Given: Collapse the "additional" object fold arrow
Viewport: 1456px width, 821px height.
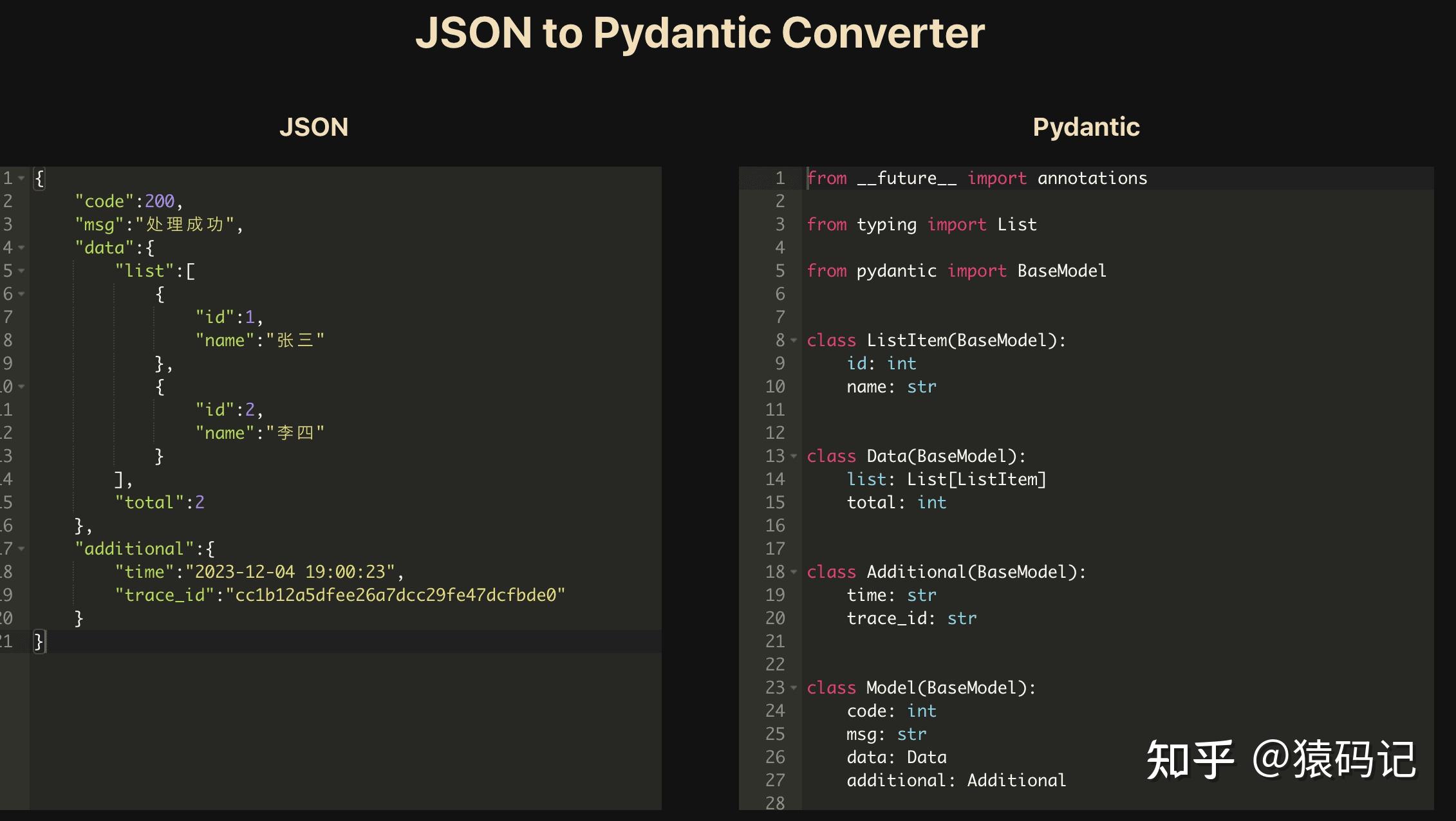Looking at the screenshot, I should 21,548.
